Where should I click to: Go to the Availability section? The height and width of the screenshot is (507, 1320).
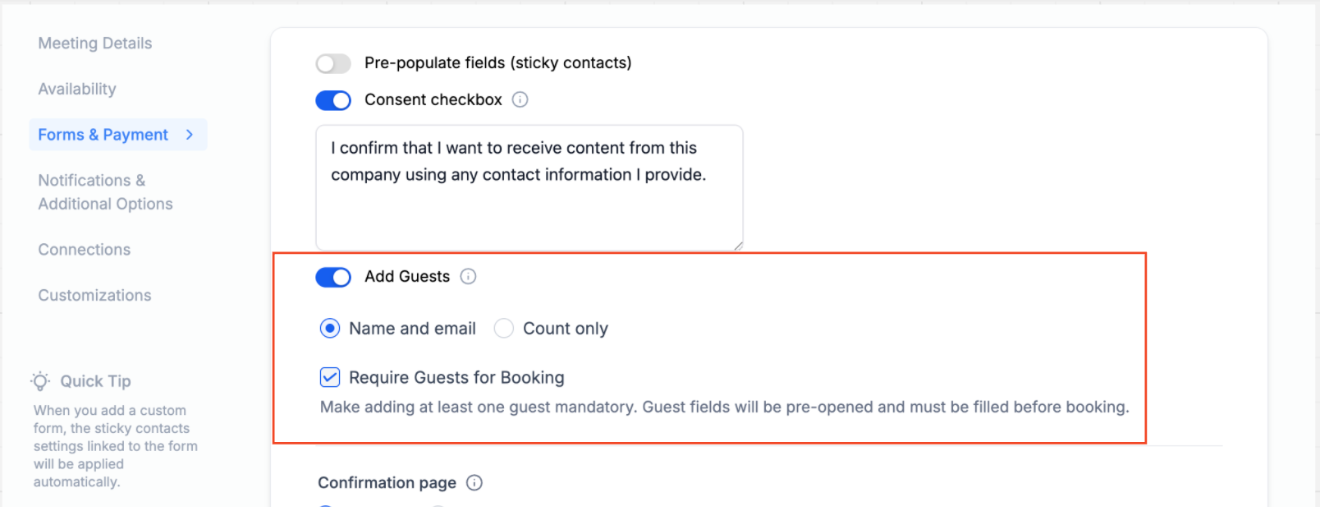[77, 89]
